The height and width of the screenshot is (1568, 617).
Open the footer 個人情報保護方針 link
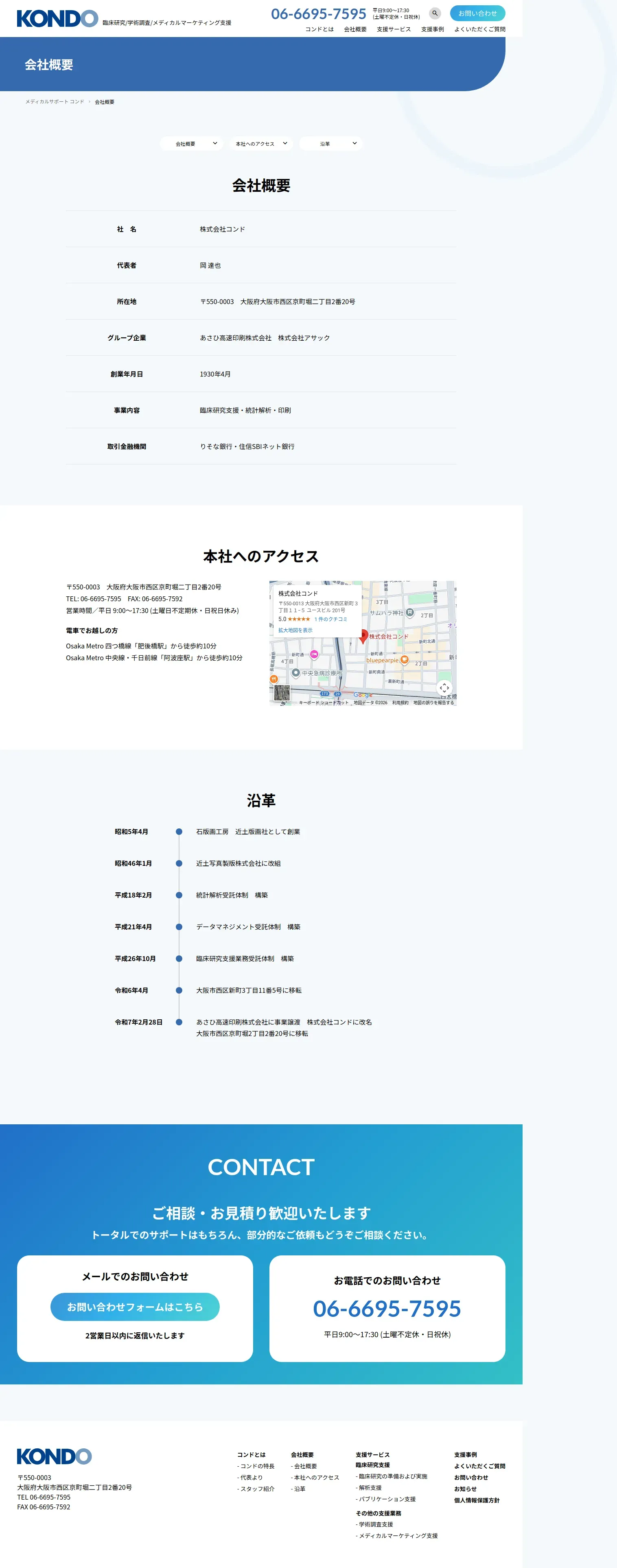(477, 1500)
